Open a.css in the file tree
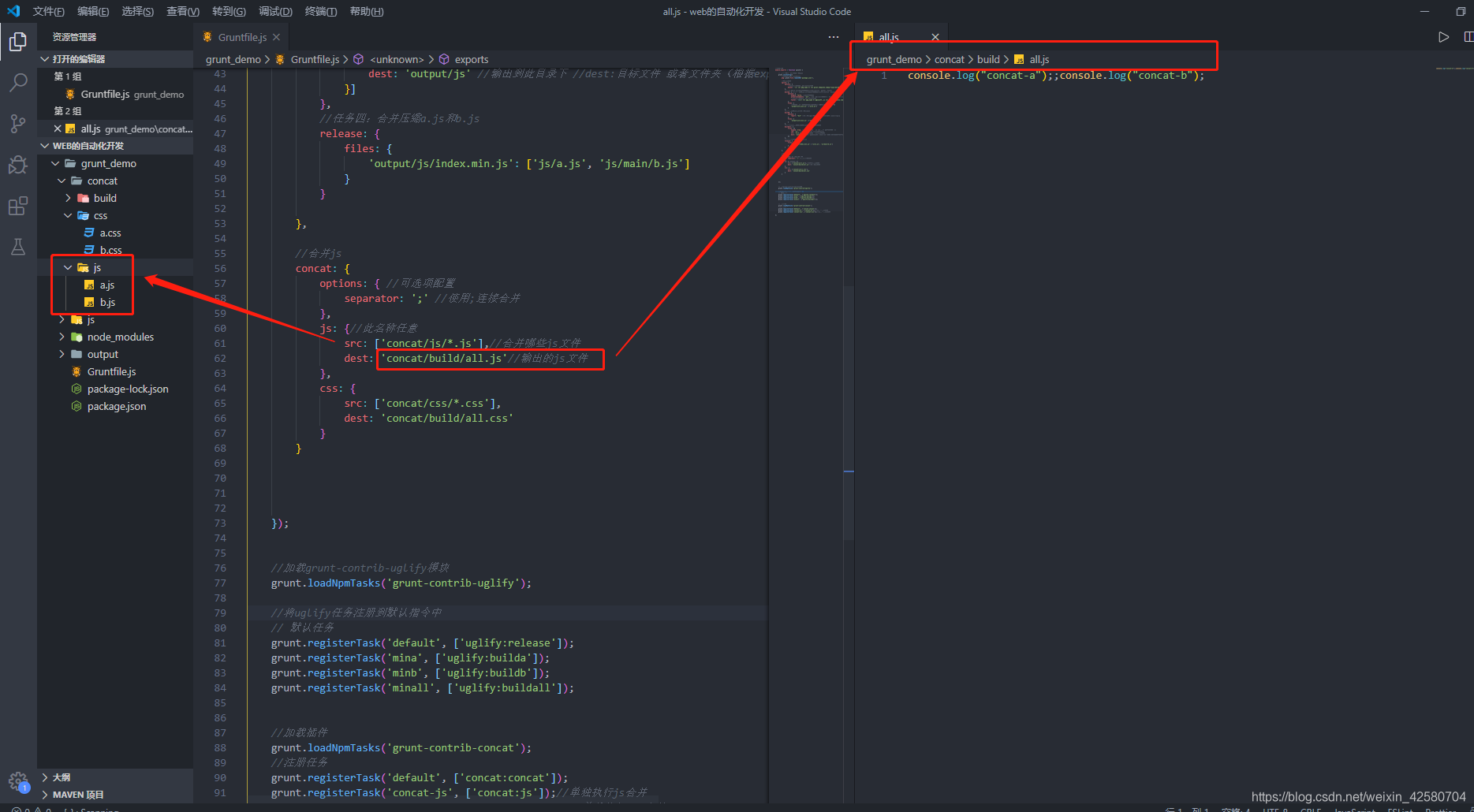Image resolution: width=1474 pixels, height=812 pixels. click(115, 233)
